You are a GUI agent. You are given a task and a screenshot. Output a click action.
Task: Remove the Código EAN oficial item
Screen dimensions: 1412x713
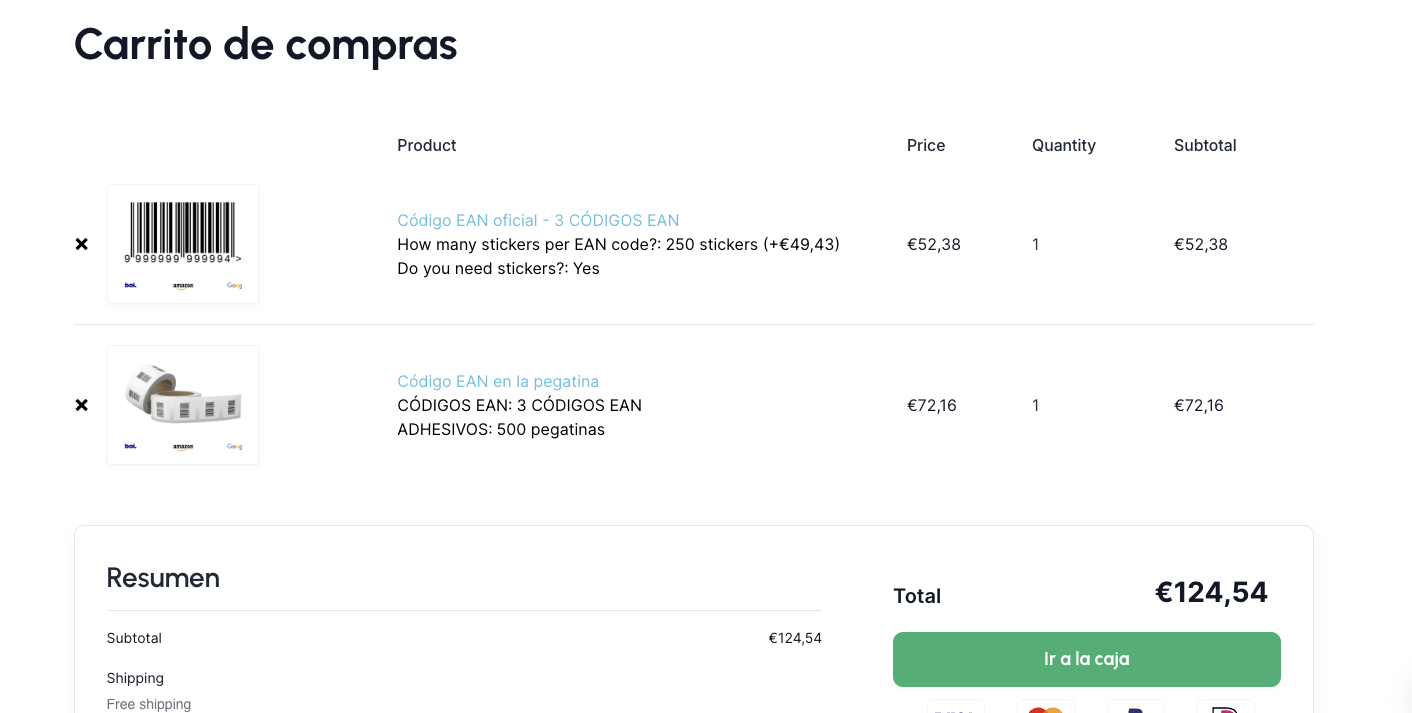pyautogui.click(x=82, y=244)
